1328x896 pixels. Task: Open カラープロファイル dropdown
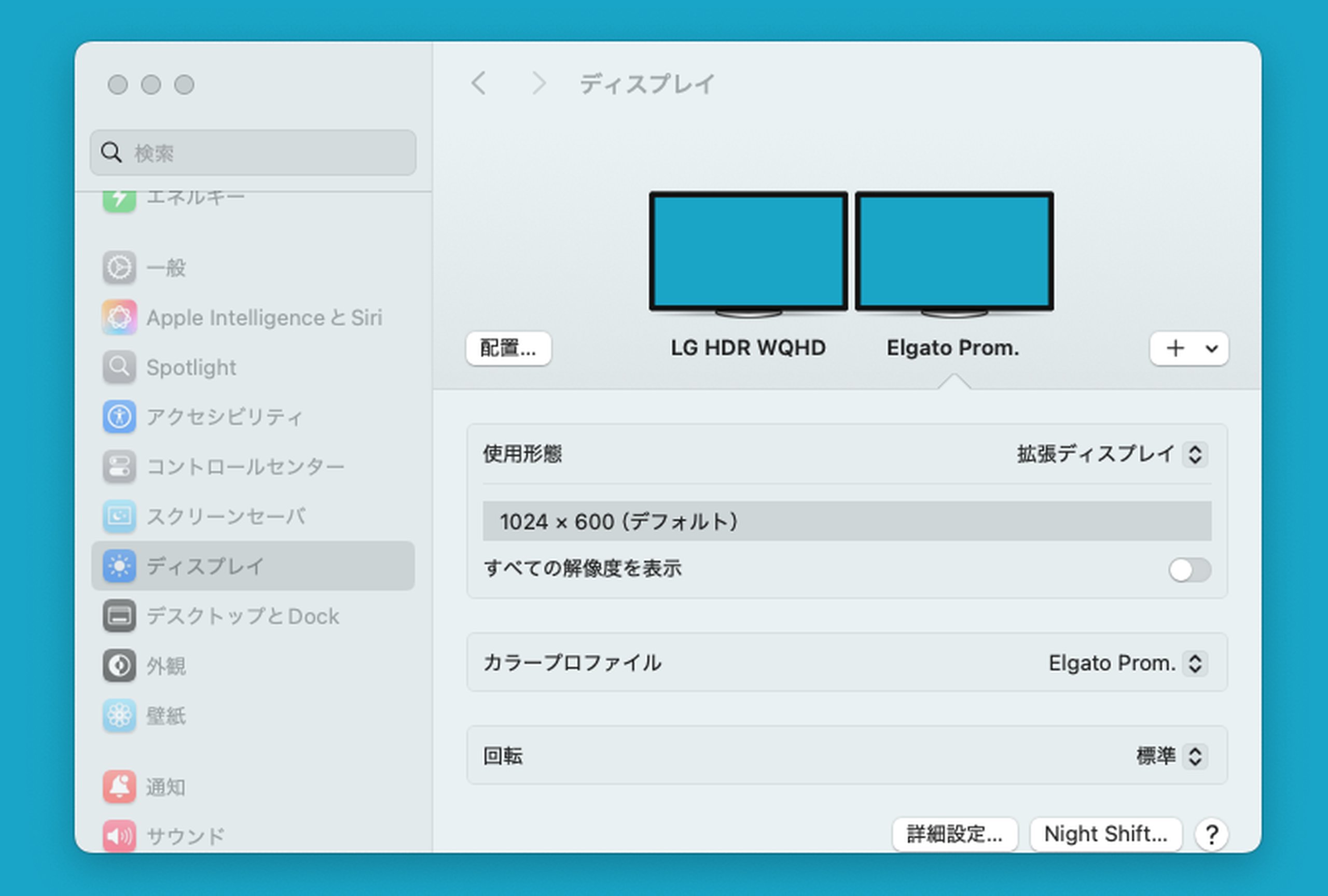click(x=1194, y=663)
